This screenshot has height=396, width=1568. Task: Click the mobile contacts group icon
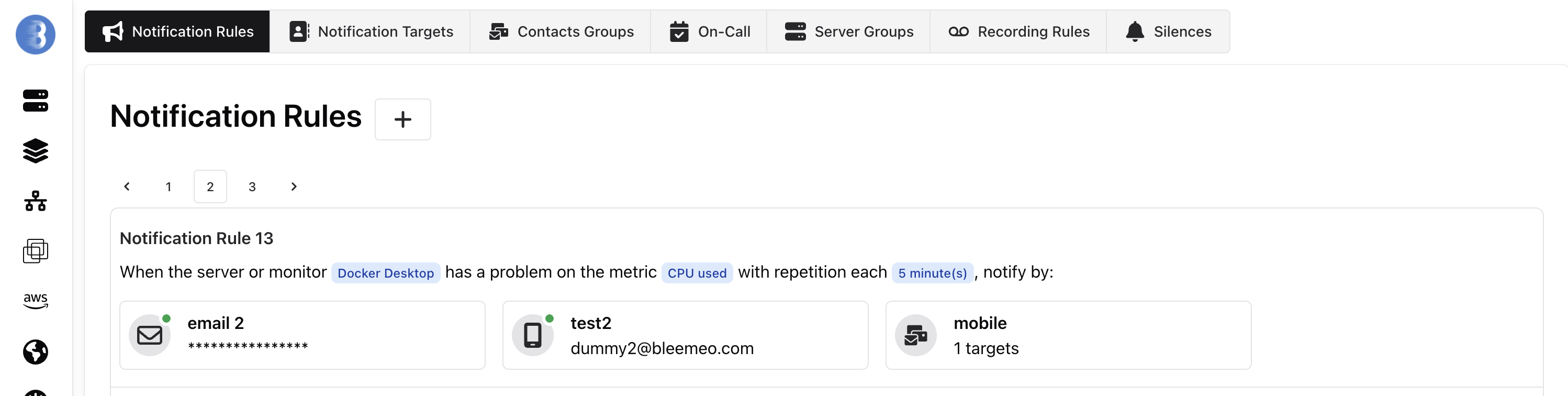tap(915, 335)
